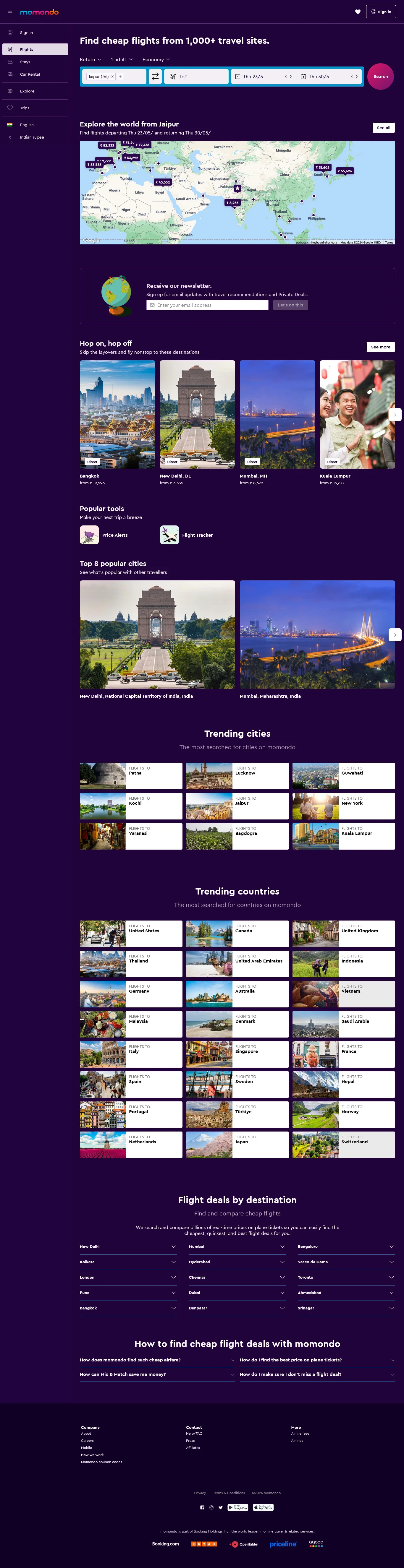Select Flights in the sidebar
This screenshot has height=1568, width=404.
pyautogui.click(x=35, y=49)
